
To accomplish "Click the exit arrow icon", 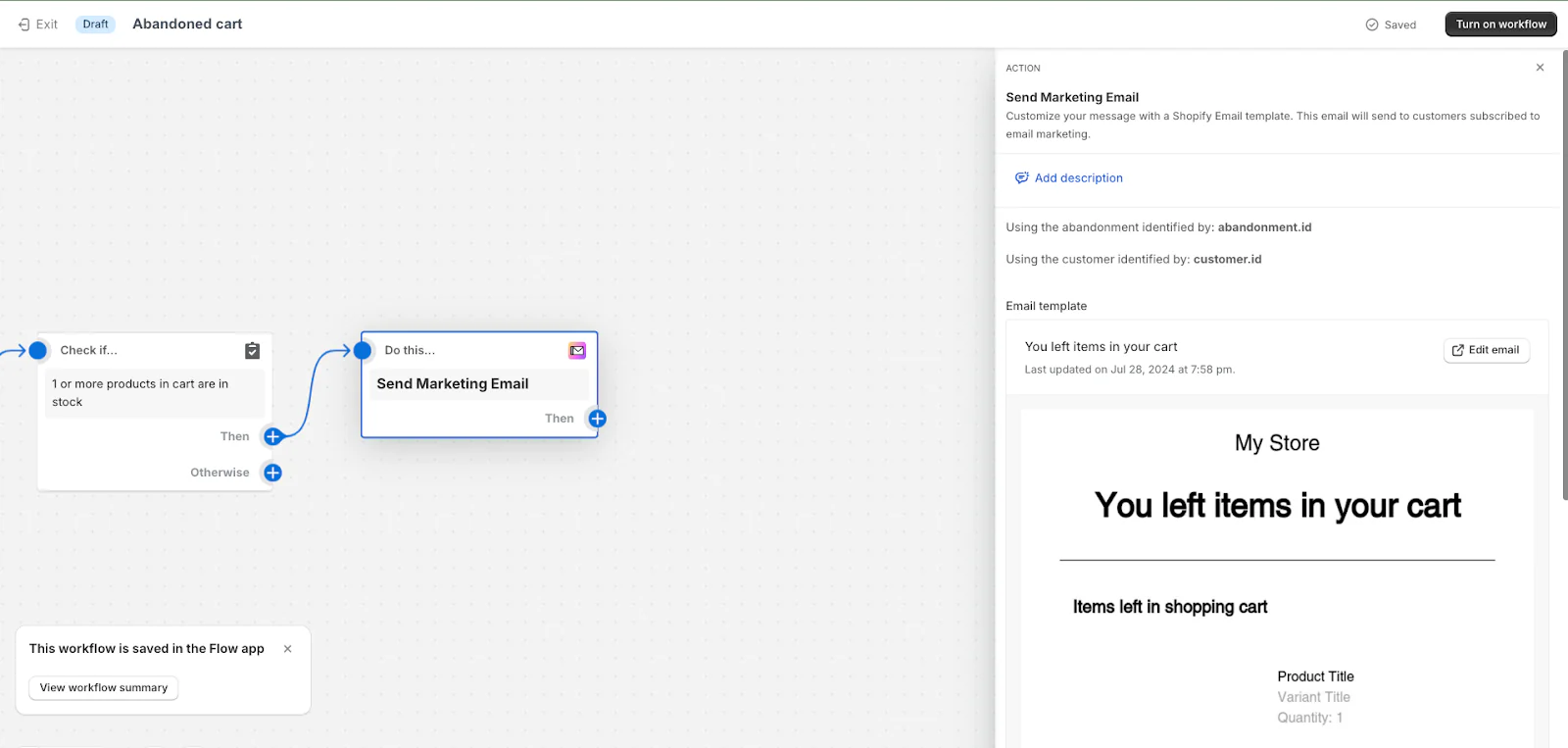I will tap(24, 25).
